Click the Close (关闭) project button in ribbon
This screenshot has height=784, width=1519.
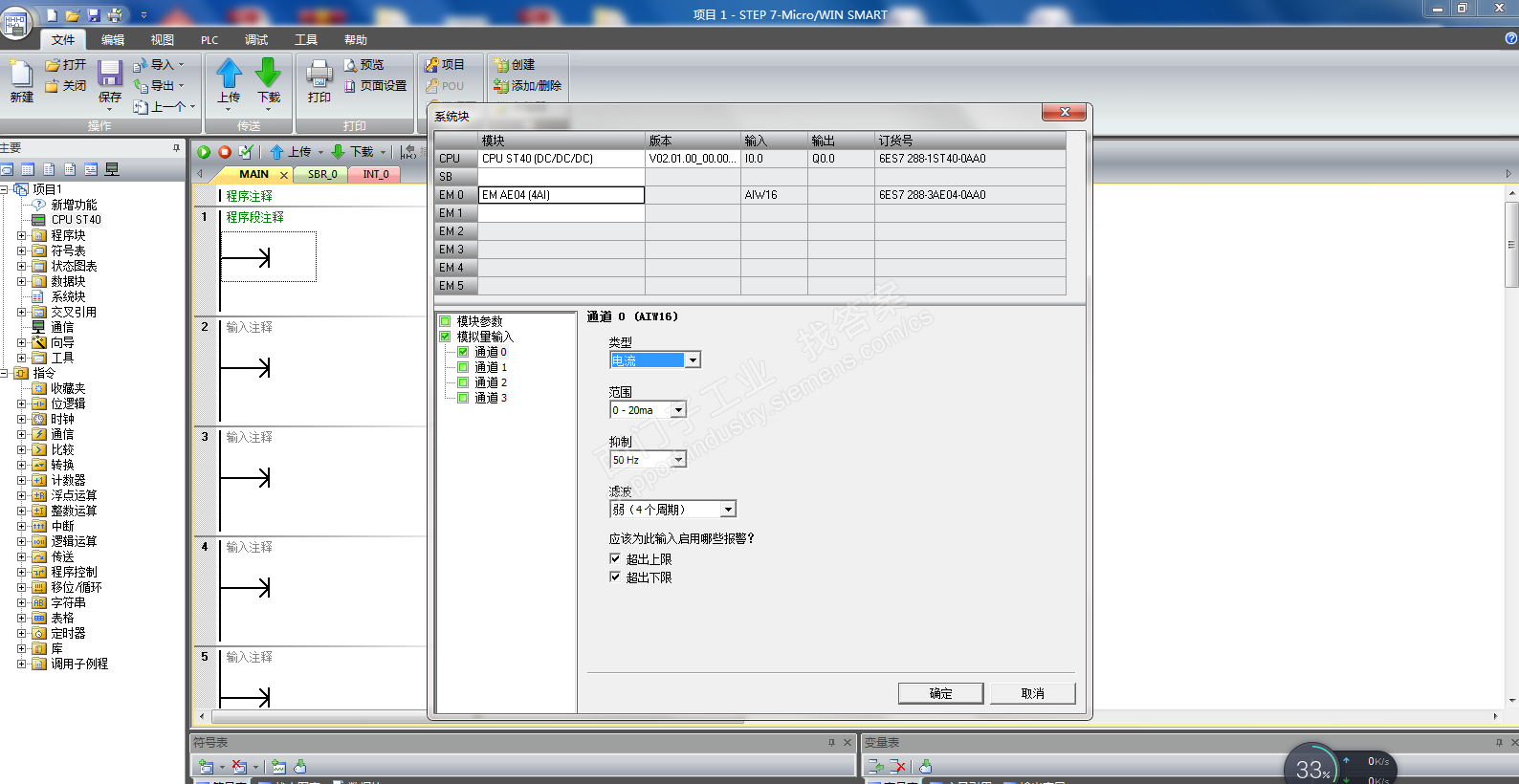65,86
